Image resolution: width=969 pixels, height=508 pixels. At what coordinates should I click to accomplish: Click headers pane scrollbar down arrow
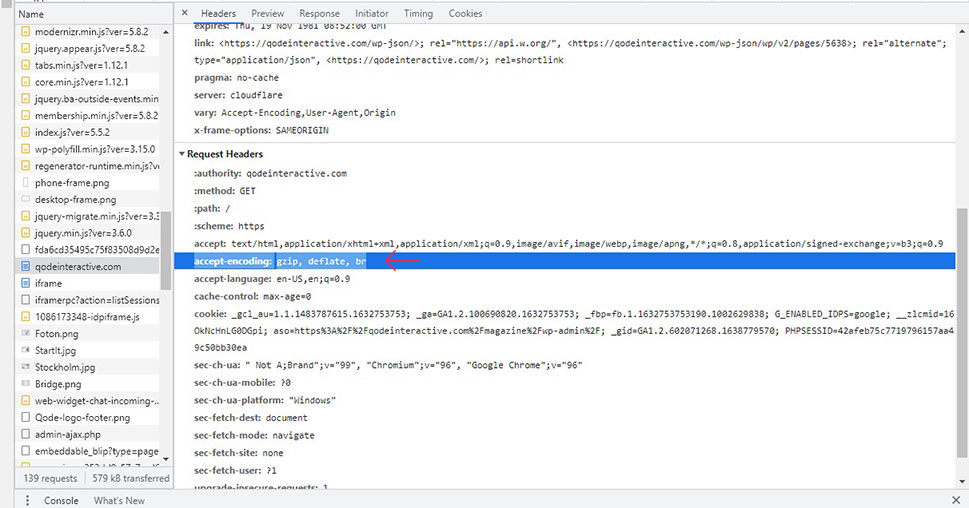(x=962, y=481)
